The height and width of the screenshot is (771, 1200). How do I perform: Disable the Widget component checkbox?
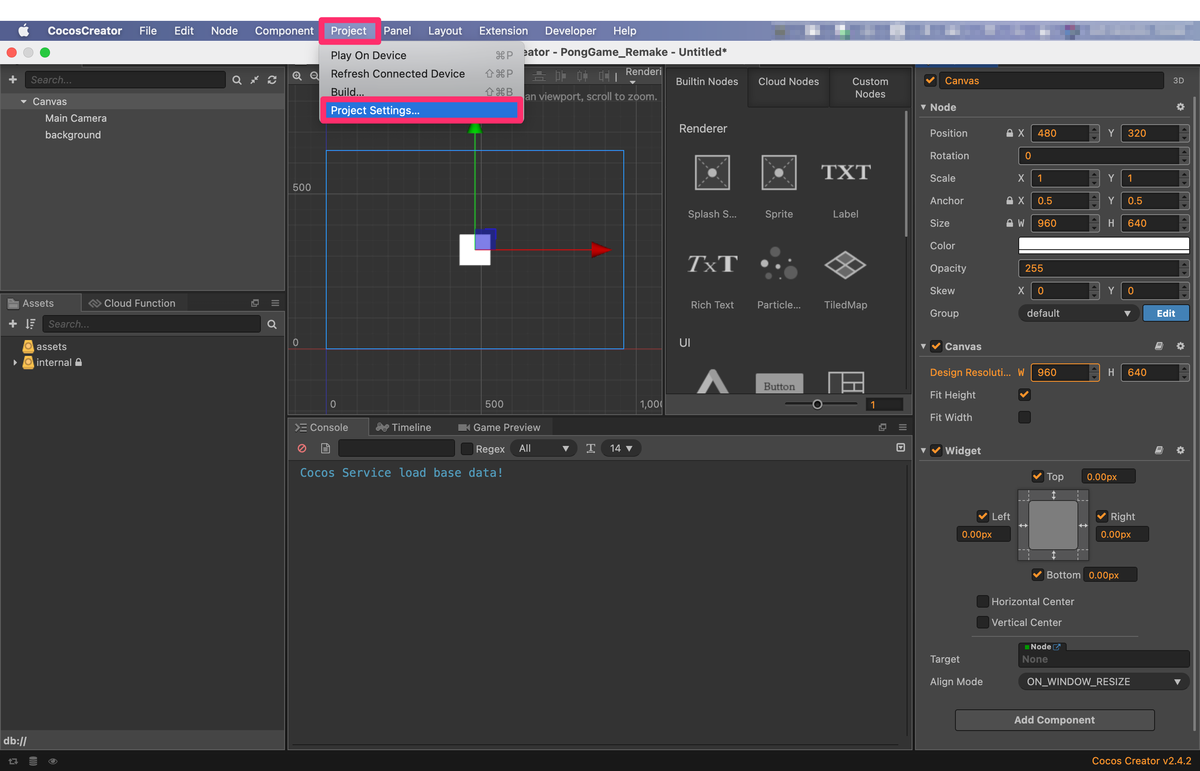click(936, 451)
